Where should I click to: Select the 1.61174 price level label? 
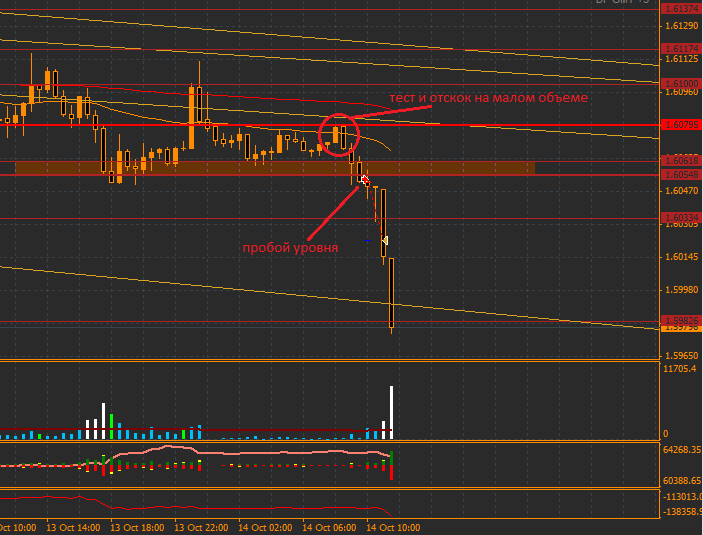tap(681, 48)
